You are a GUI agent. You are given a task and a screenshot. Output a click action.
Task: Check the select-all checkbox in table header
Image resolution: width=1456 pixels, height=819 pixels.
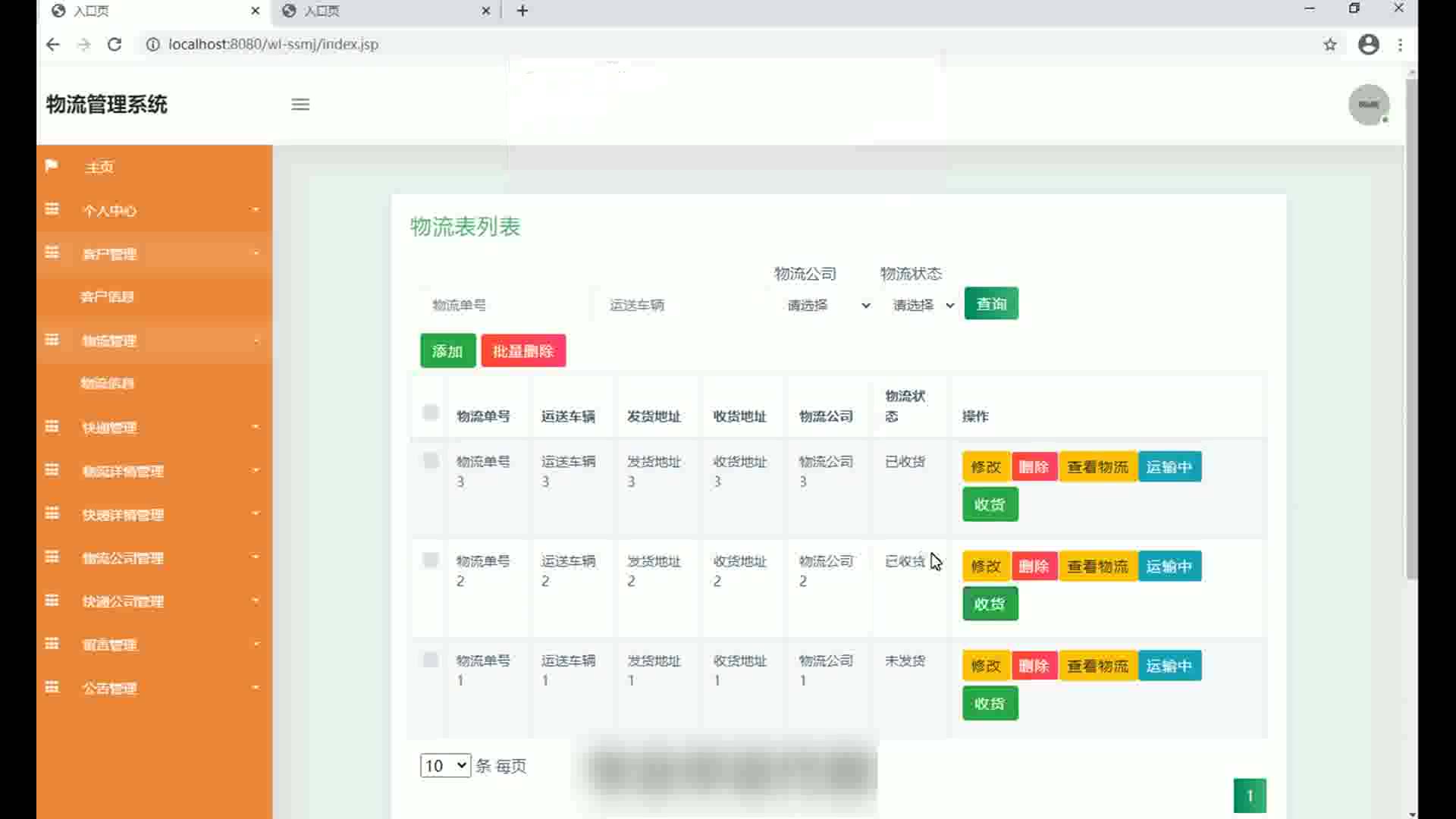pos(431,413)
